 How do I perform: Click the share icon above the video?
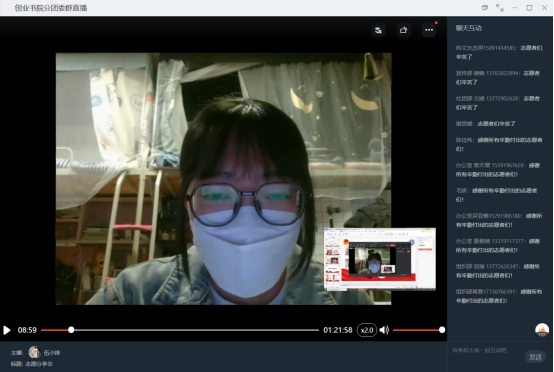403,30
